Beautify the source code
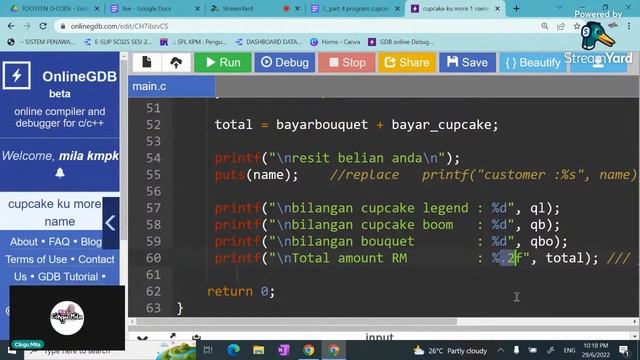This screenshot has width=640, height=360. 533,62
